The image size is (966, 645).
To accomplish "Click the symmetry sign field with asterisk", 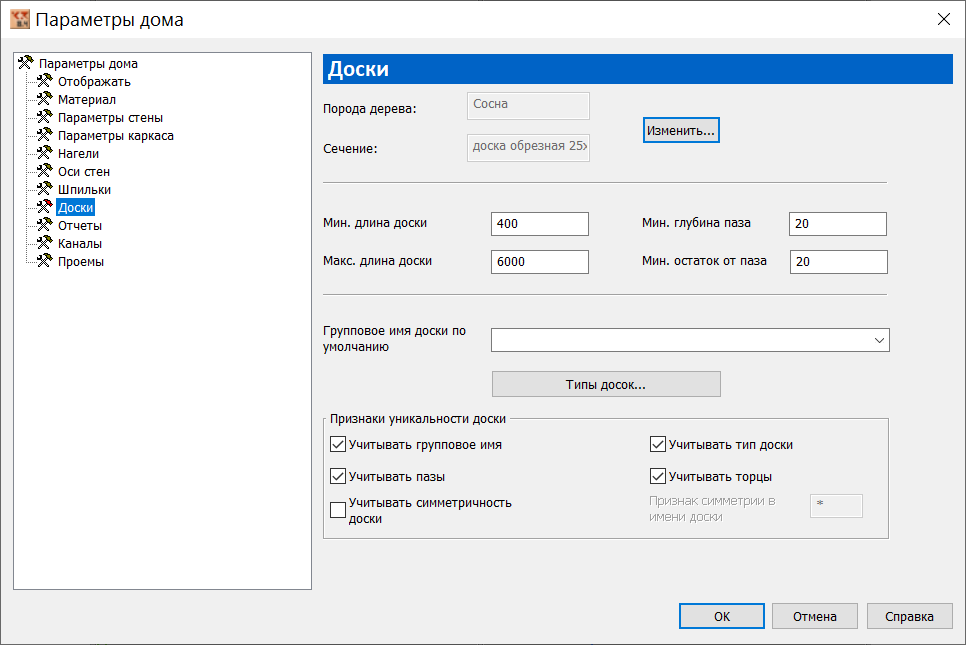I will click(x=836, y=506).
